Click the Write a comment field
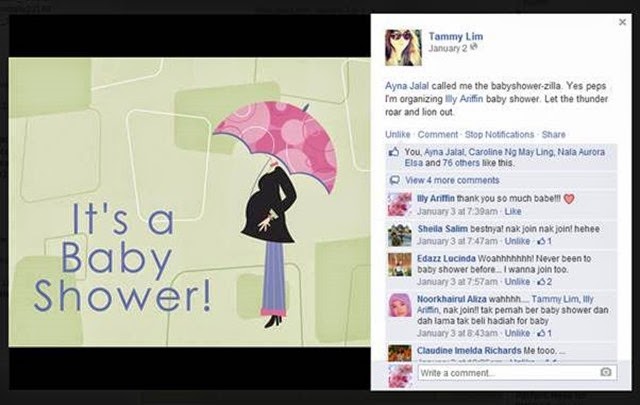Screen dimensions: 640x405 click(517, 372)
